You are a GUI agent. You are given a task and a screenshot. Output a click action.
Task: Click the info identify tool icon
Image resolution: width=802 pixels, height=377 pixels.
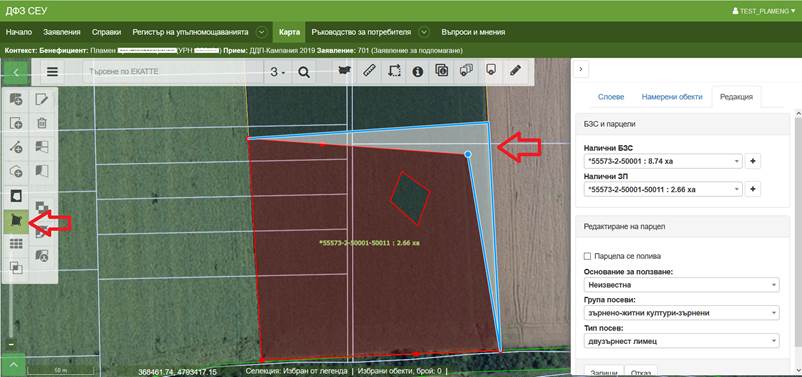(x=418, y=71)
